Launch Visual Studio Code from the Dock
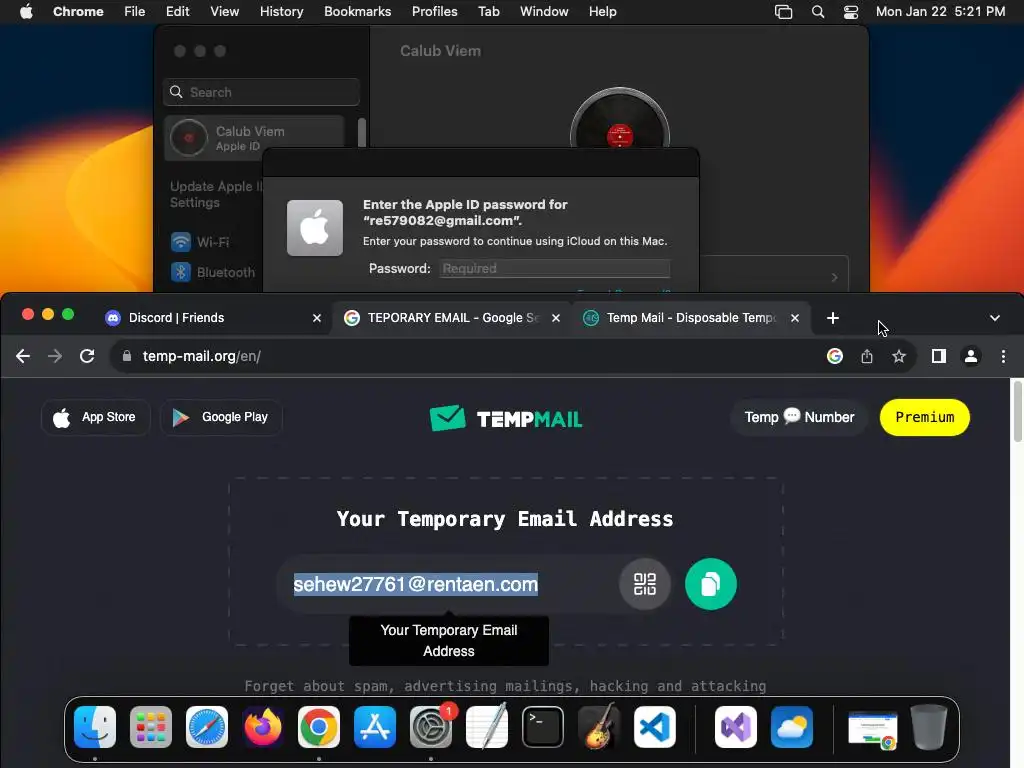 [655, 727]
